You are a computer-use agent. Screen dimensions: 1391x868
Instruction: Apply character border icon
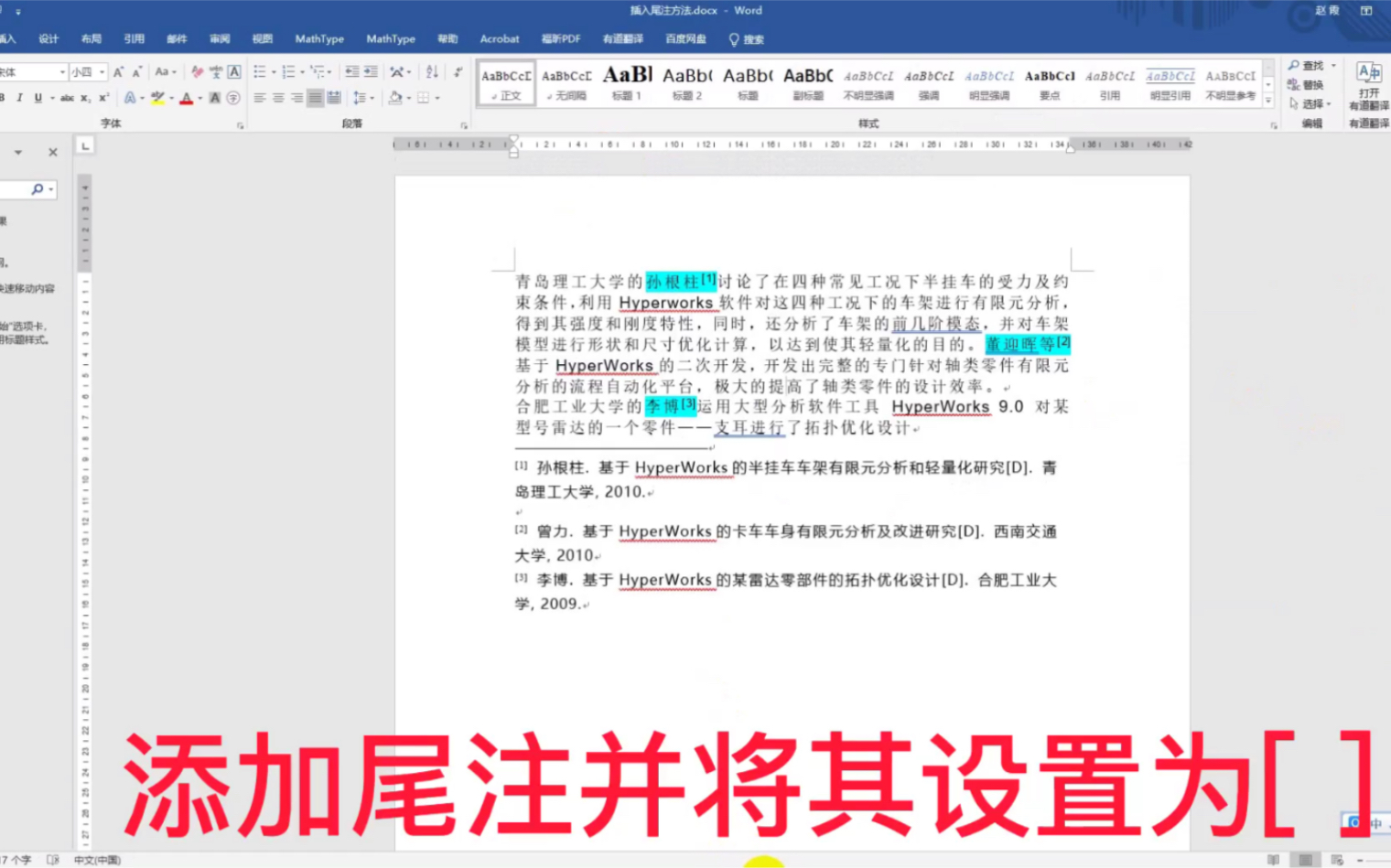[x=234, y=72]
